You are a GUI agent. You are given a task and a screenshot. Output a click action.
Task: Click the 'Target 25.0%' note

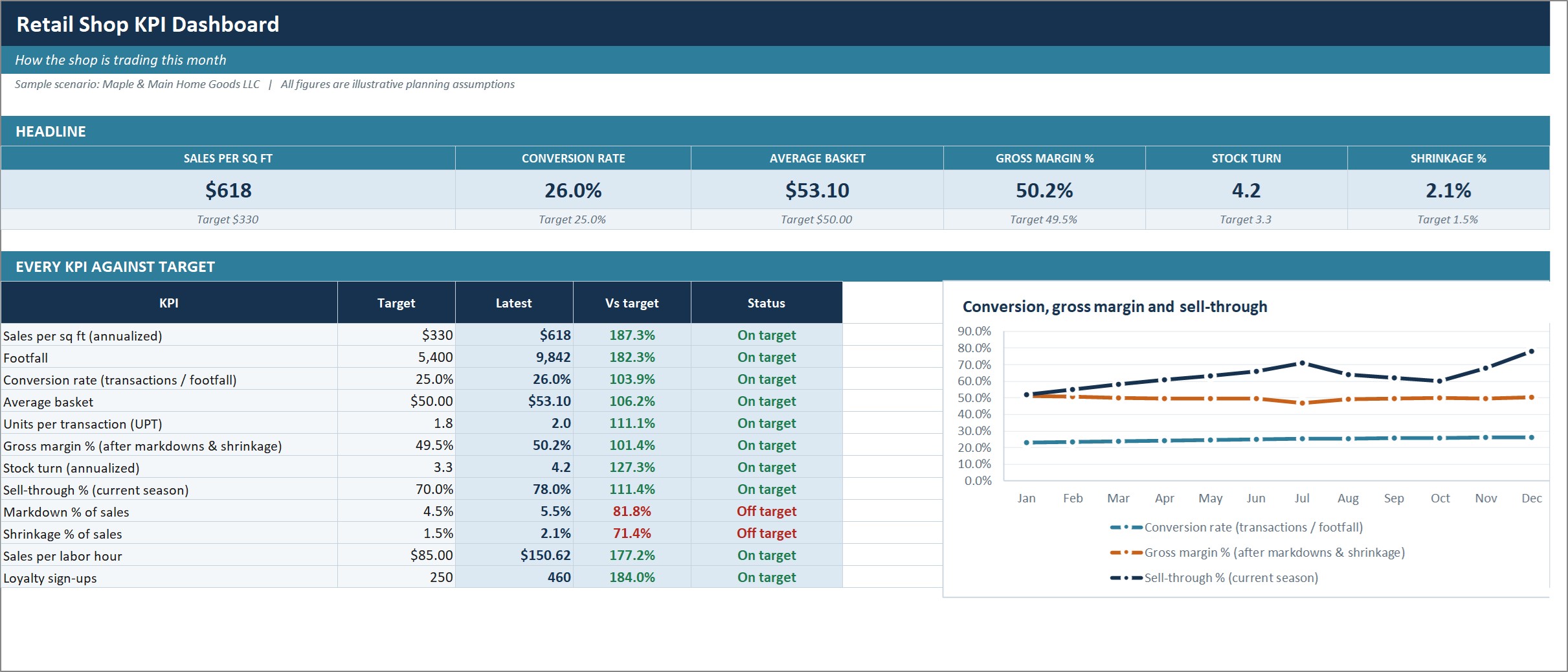coord(573,219)
